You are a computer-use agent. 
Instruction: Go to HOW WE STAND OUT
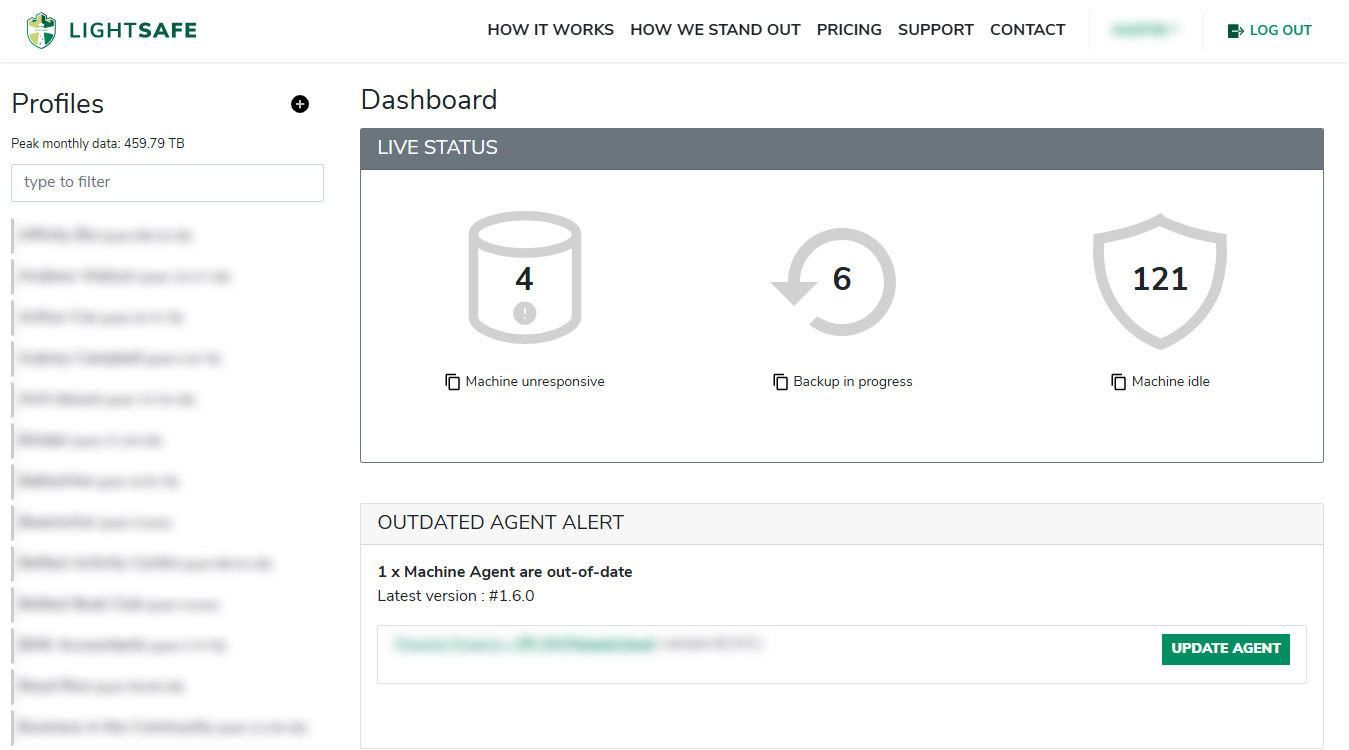(715, 30)
